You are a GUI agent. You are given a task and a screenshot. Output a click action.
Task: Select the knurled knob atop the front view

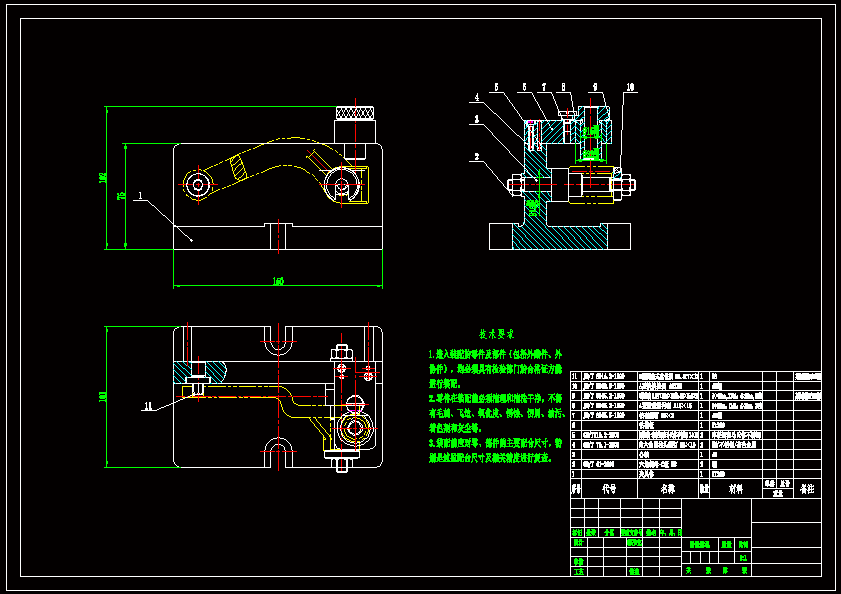tap(355, 112)
